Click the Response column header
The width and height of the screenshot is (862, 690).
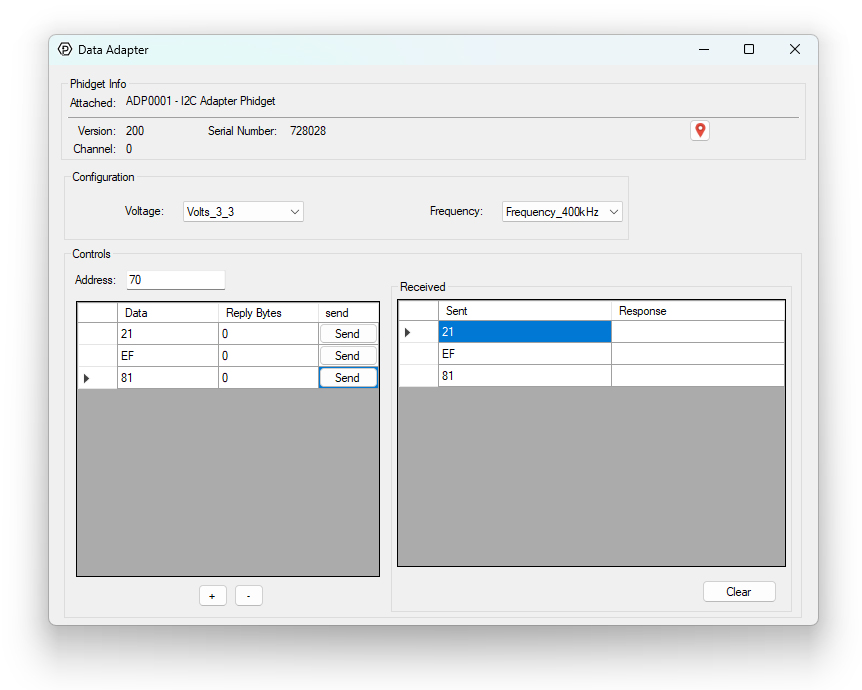coord(697,311)
